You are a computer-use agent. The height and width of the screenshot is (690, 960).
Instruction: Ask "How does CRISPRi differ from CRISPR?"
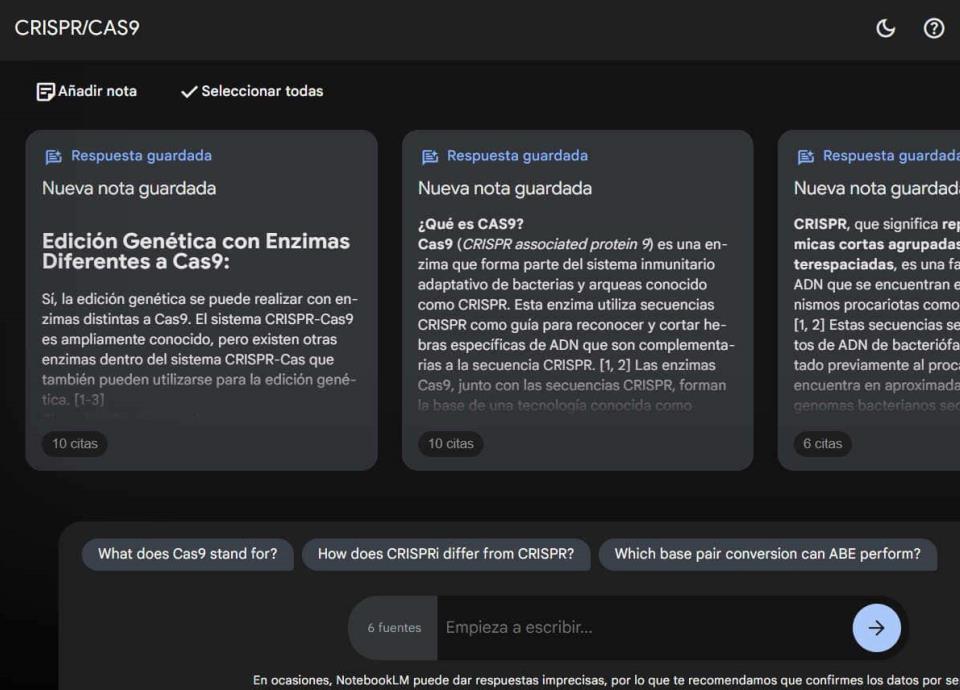(446, 554)
